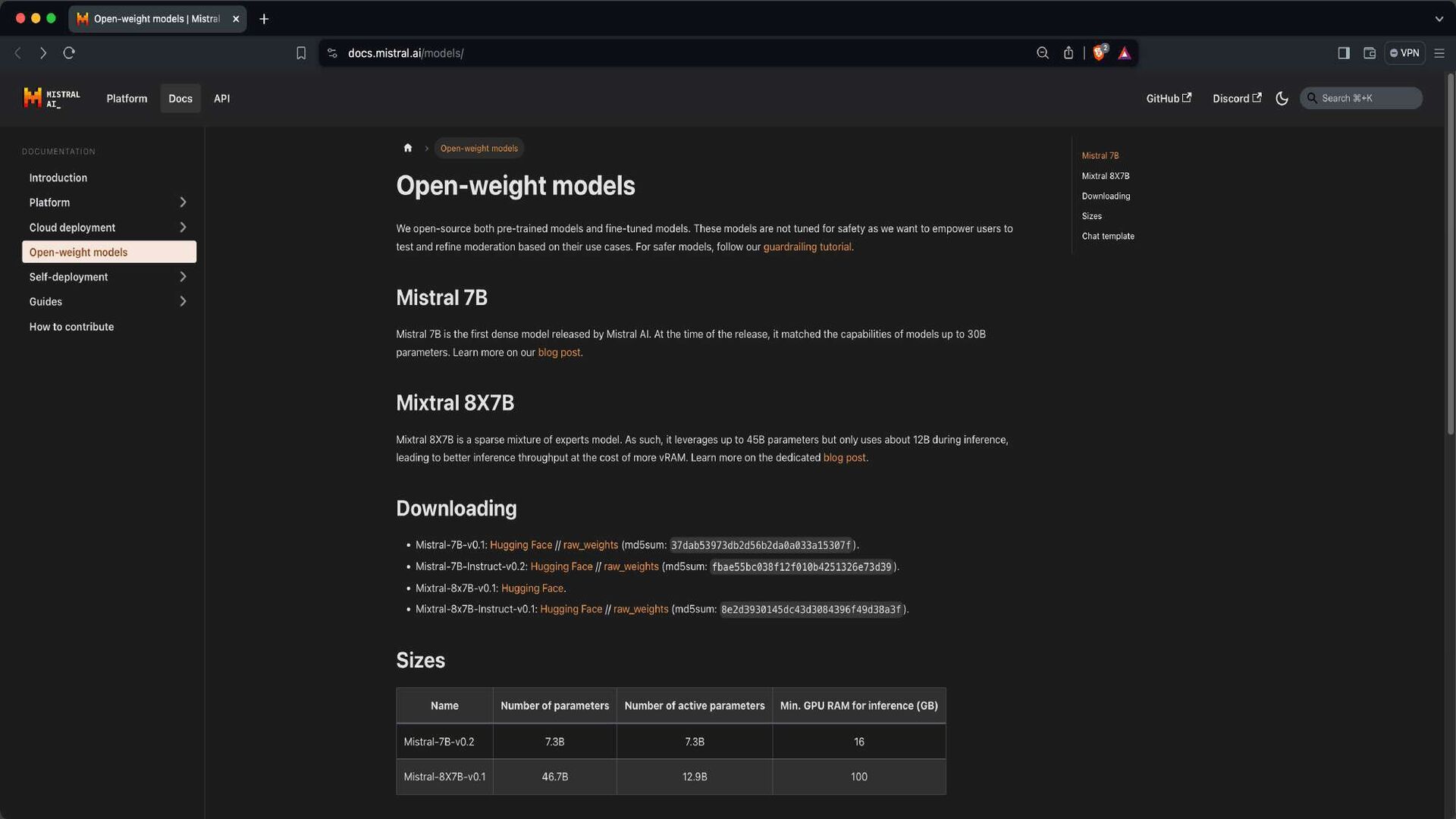Open Discord external link
Image resolution: width=1456 pixels, height=819 pixels.
coord(1237,99)
